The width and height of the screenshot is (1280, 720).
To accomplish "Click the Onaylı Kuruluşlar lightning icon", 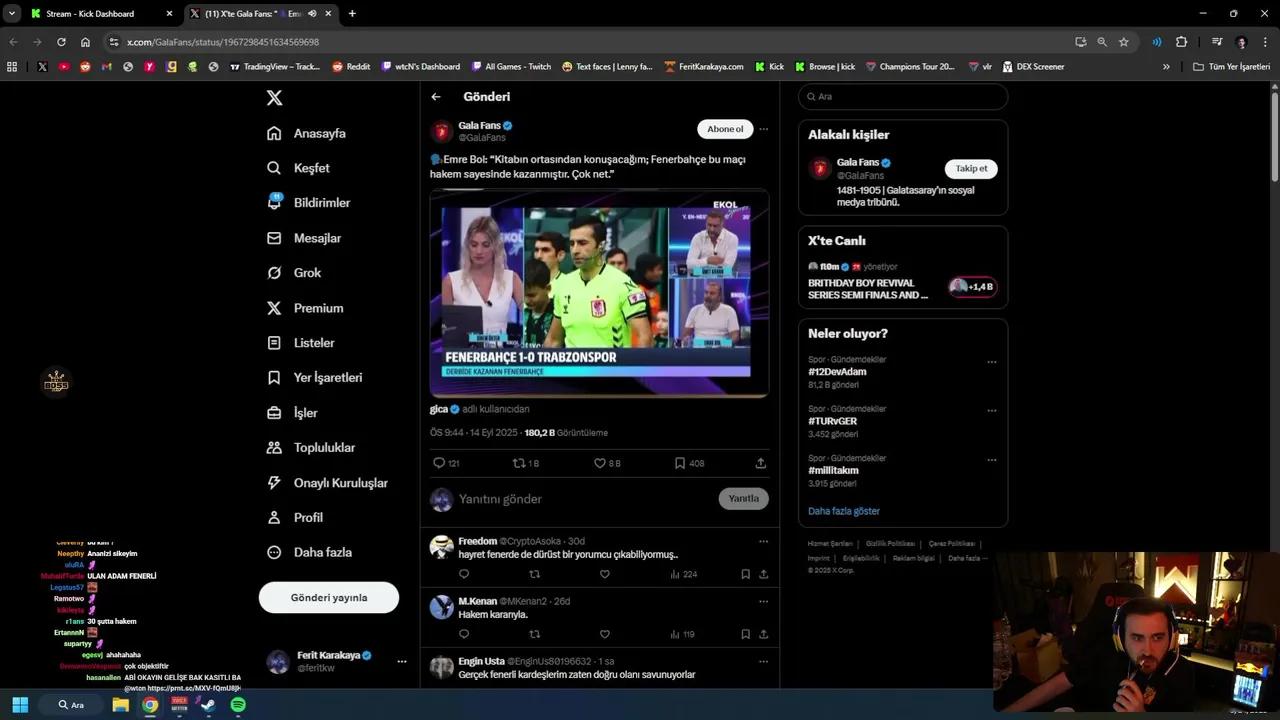I will [x=274, y=483].
